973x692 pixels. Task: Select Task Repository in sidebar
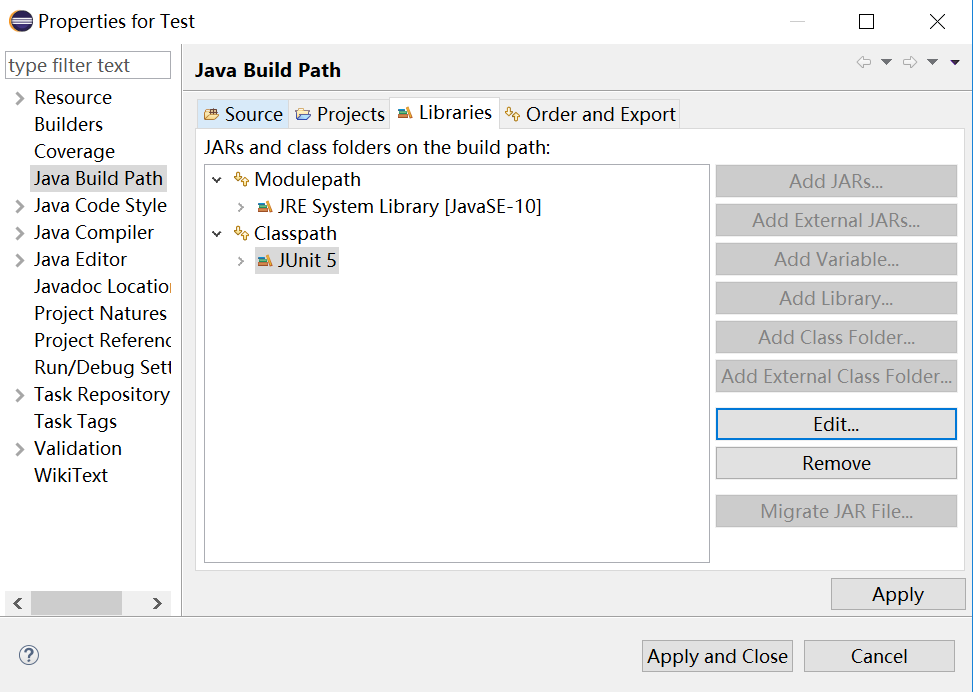click(102, 394)
